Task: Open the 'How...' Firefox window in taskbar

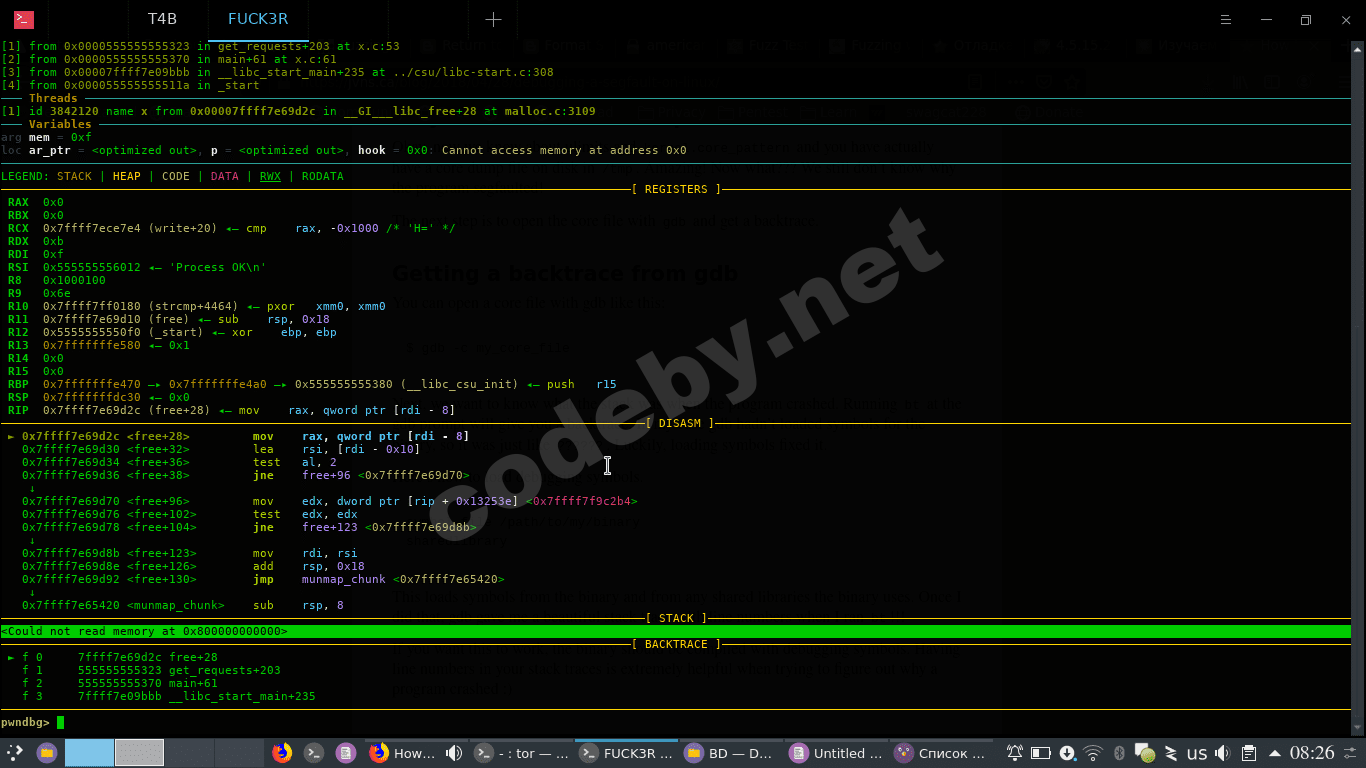Action: click(404, 753)
